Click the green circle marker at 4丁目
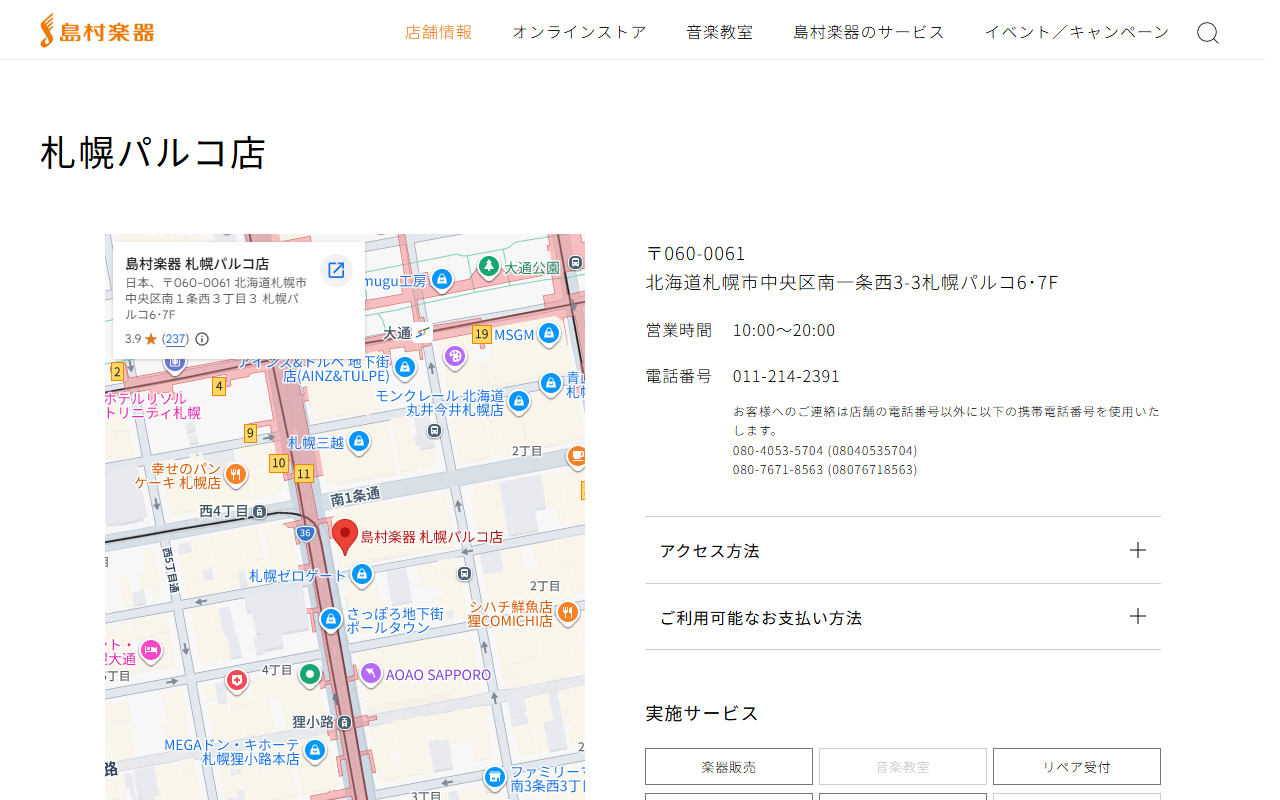Screen dimensions: 1280x800 pyautogui.click(x=310, y=674)
